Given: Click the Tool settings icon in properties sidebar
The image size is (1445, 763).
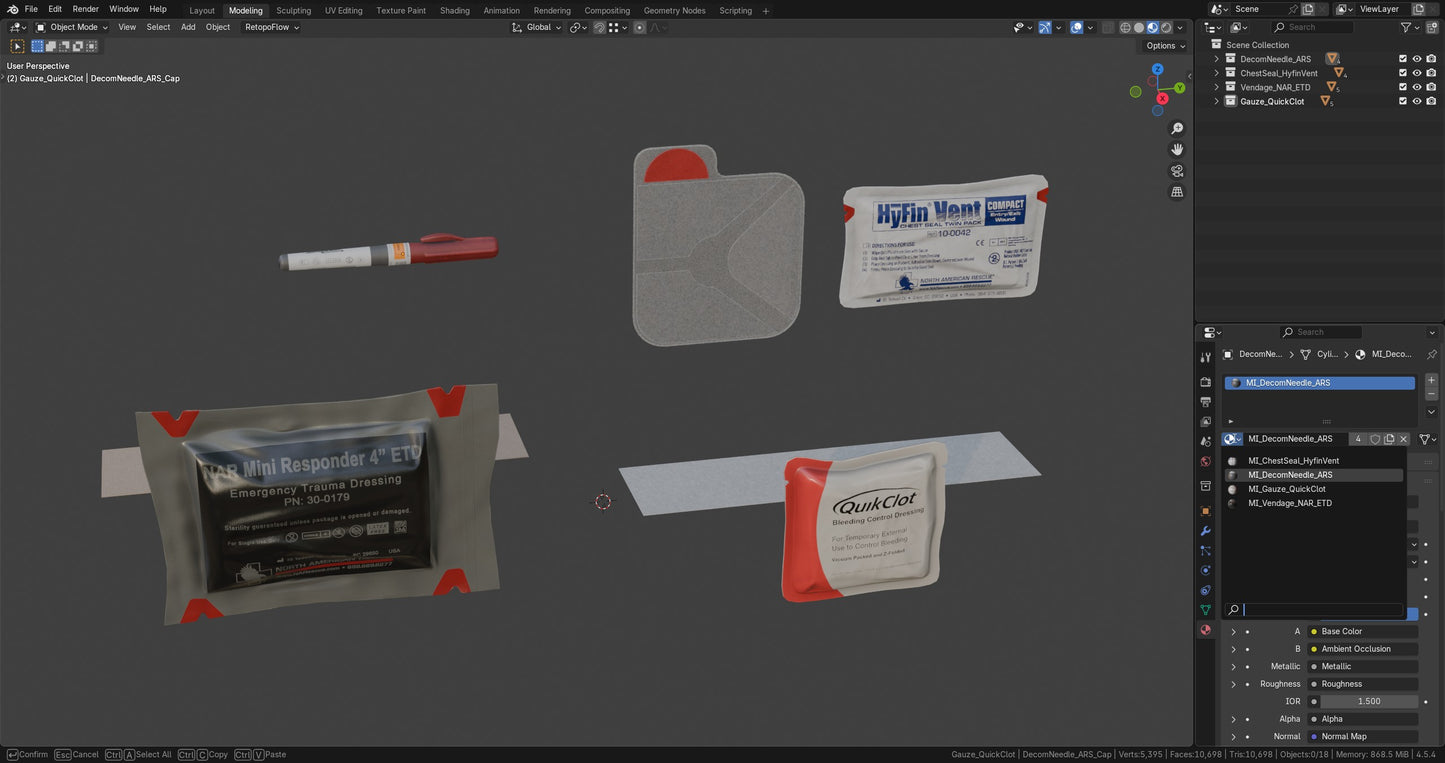Looking at the screenshot, I should (1205, 355).
